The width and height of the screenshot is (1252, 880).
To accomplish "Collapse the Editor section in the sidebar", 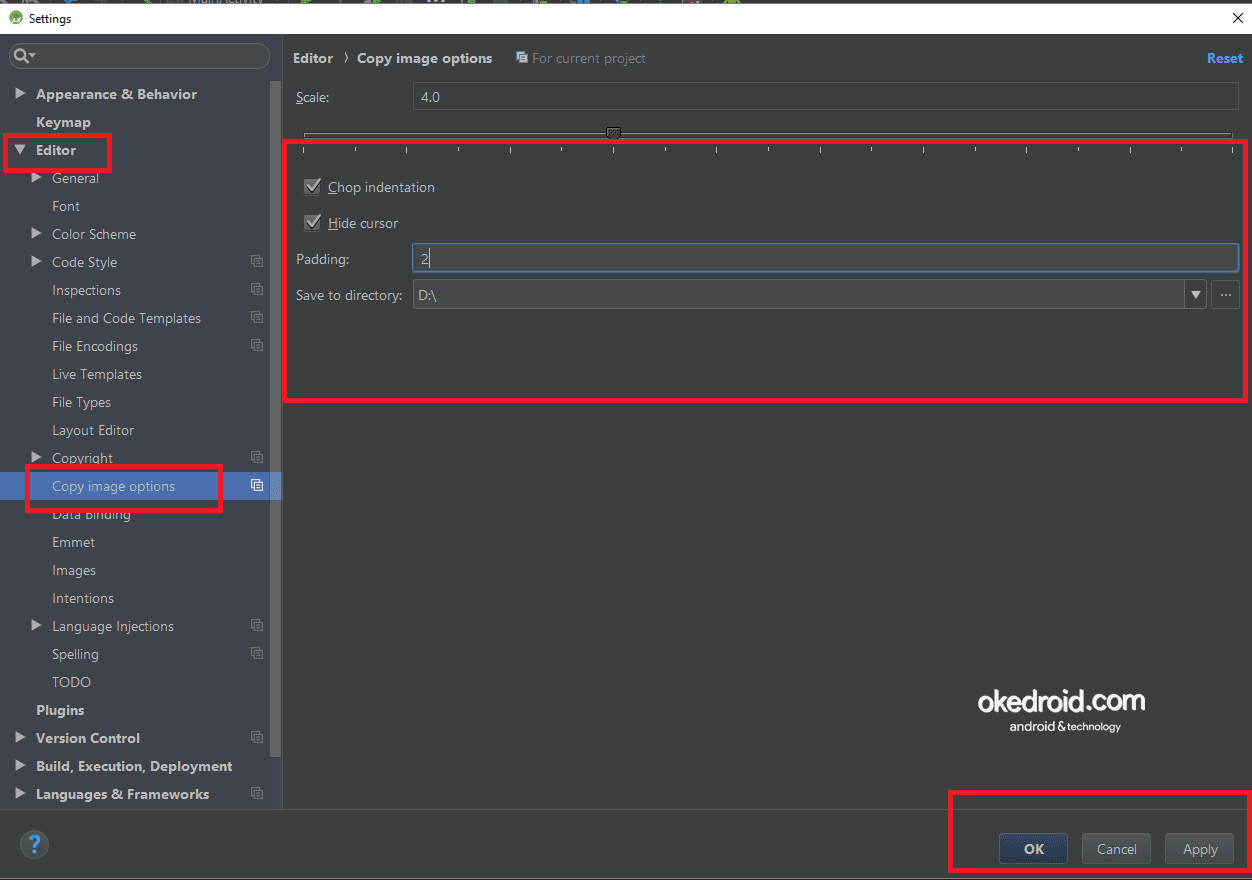I will coord(21,150).
